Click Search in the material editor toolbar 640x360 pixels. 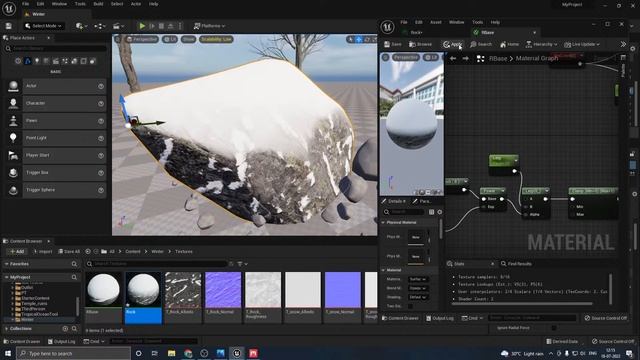pos(481,44)
